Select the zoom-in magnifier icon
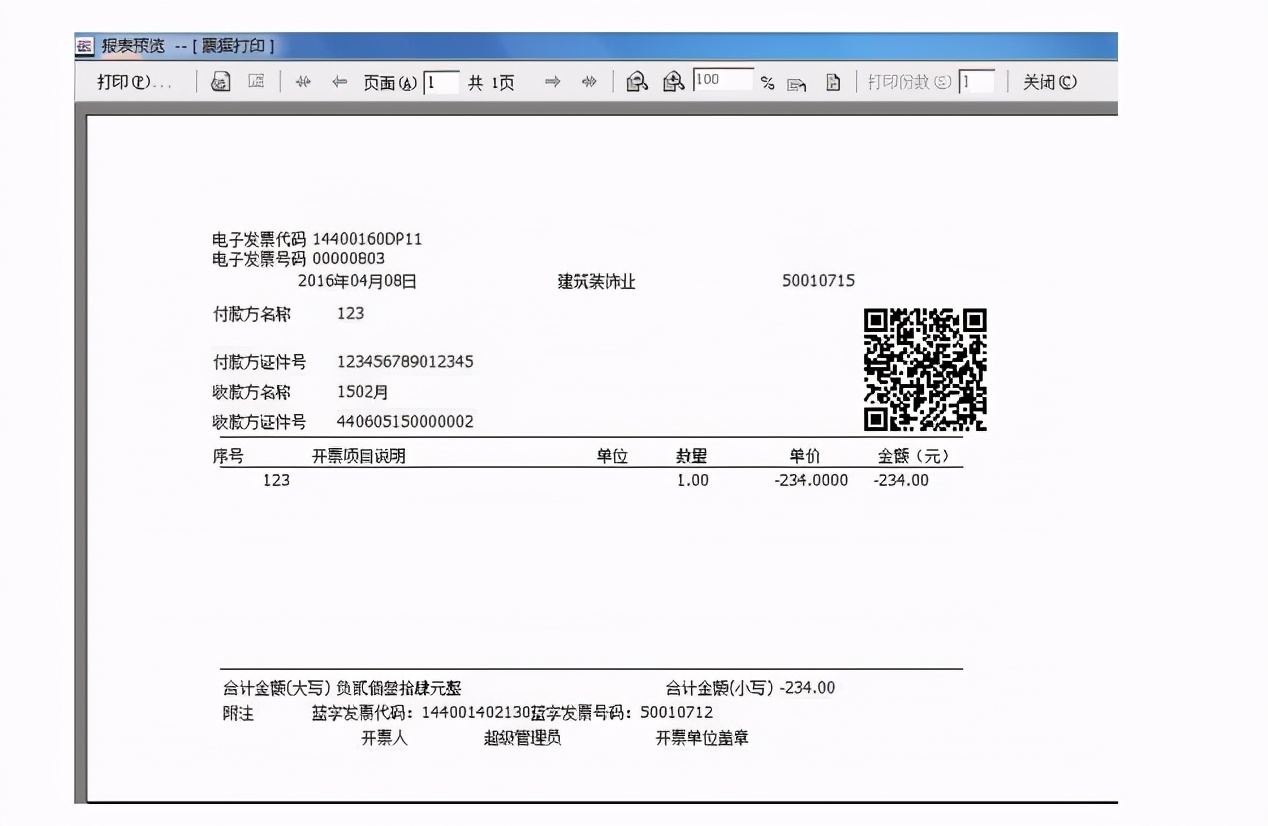Screen dimensions: 1268x826 (672, 82)
